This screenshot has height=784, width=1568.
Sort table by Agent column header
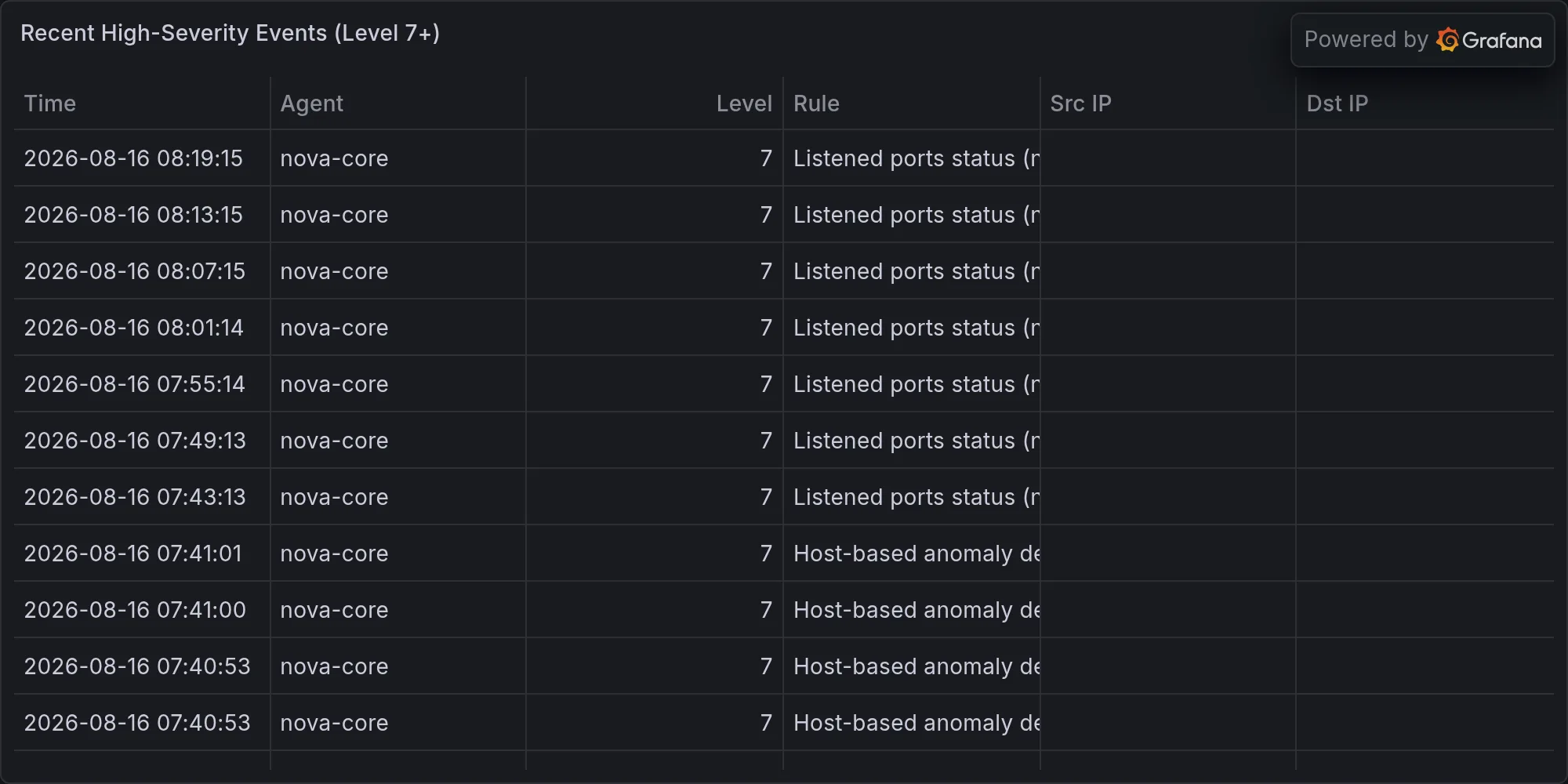click(x=312, y=103)
